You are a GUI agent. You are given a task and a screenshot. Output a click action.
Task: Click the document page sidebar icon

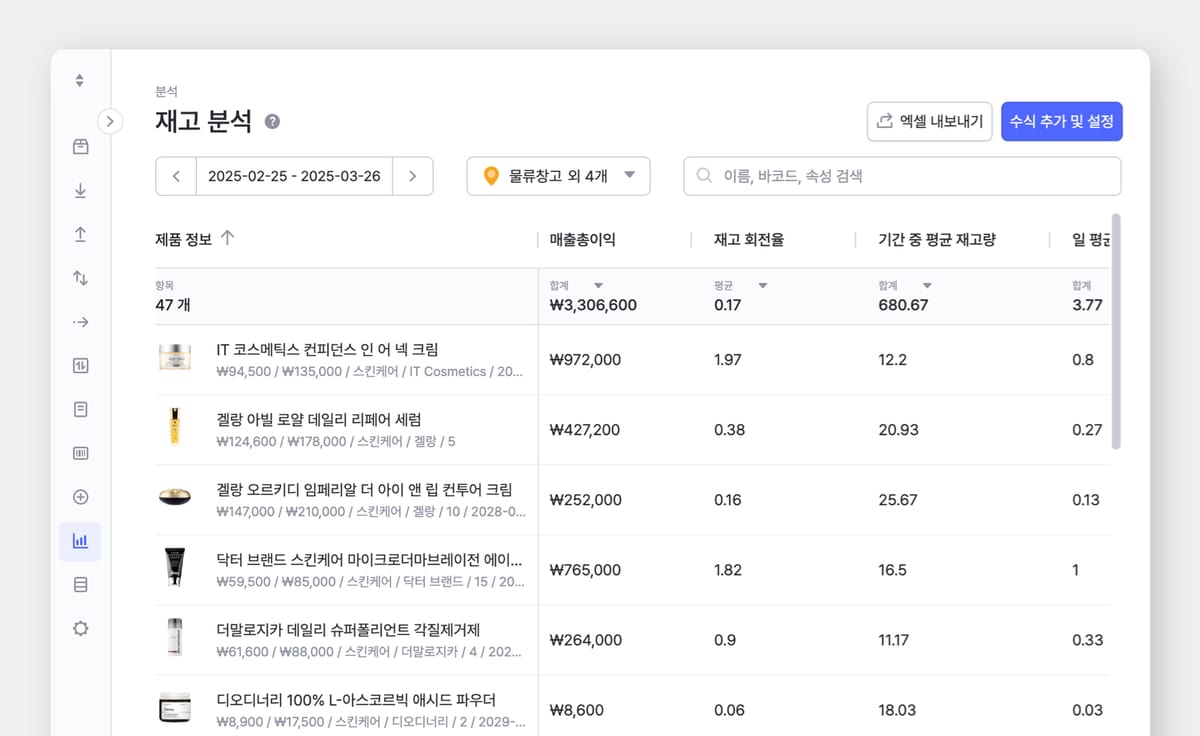[80, 409]
